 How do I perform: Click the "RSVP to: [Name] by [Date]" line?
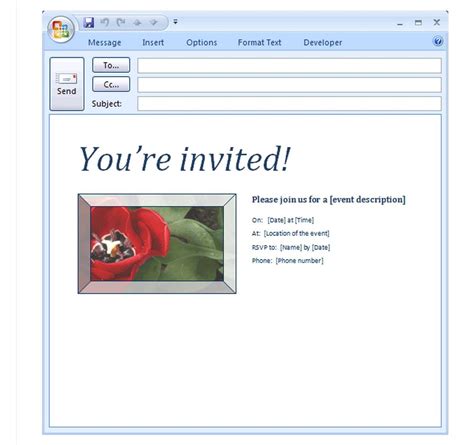(291, 247)
